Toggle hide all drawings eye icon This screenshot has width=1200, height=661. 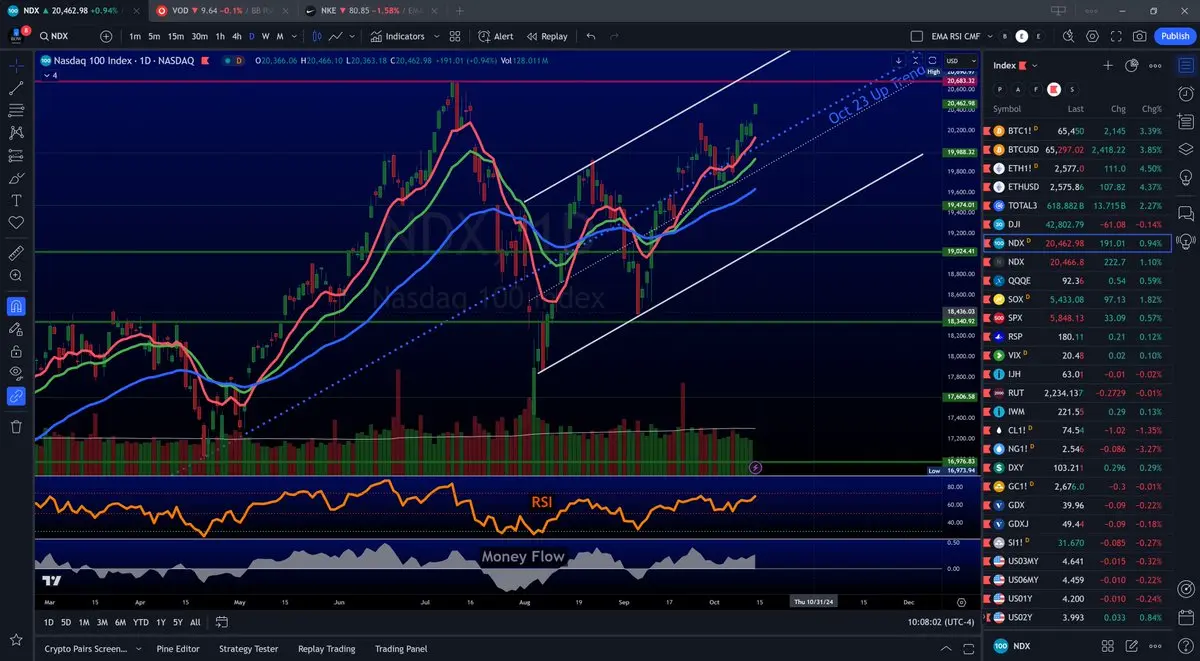click(x=16, y=373)
